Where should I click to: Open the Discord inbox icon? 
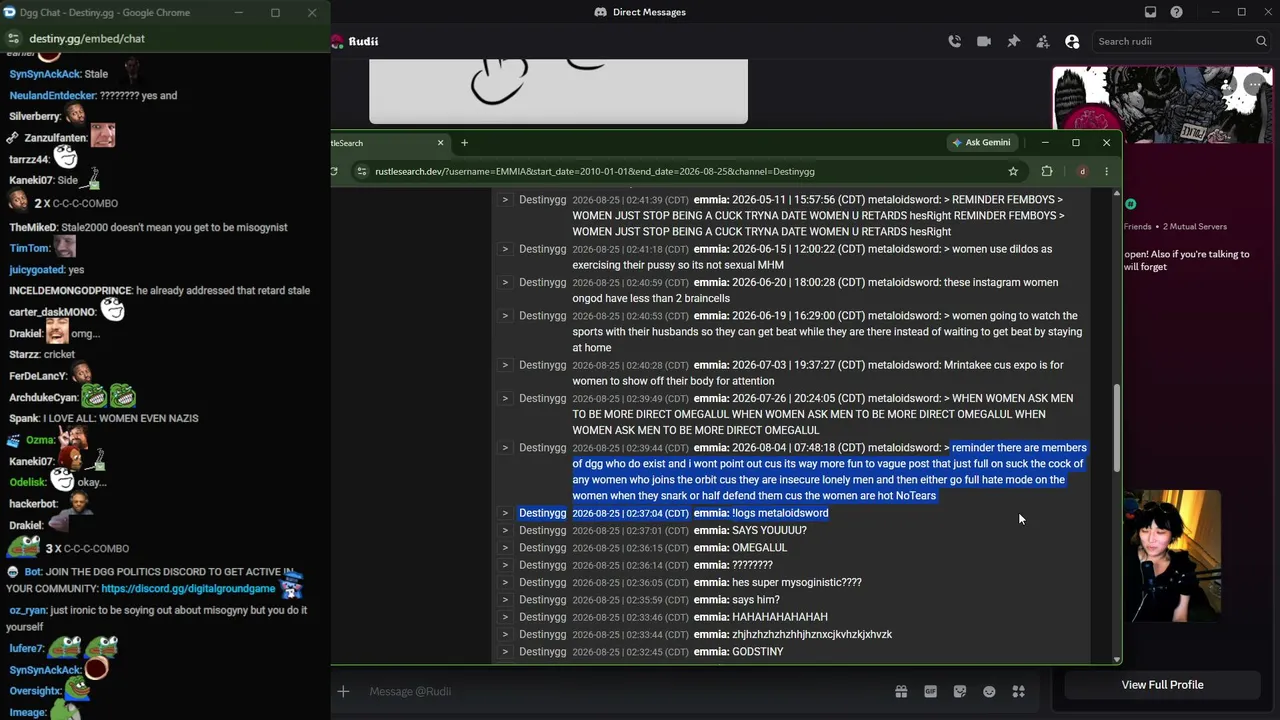click(1150, 12)
